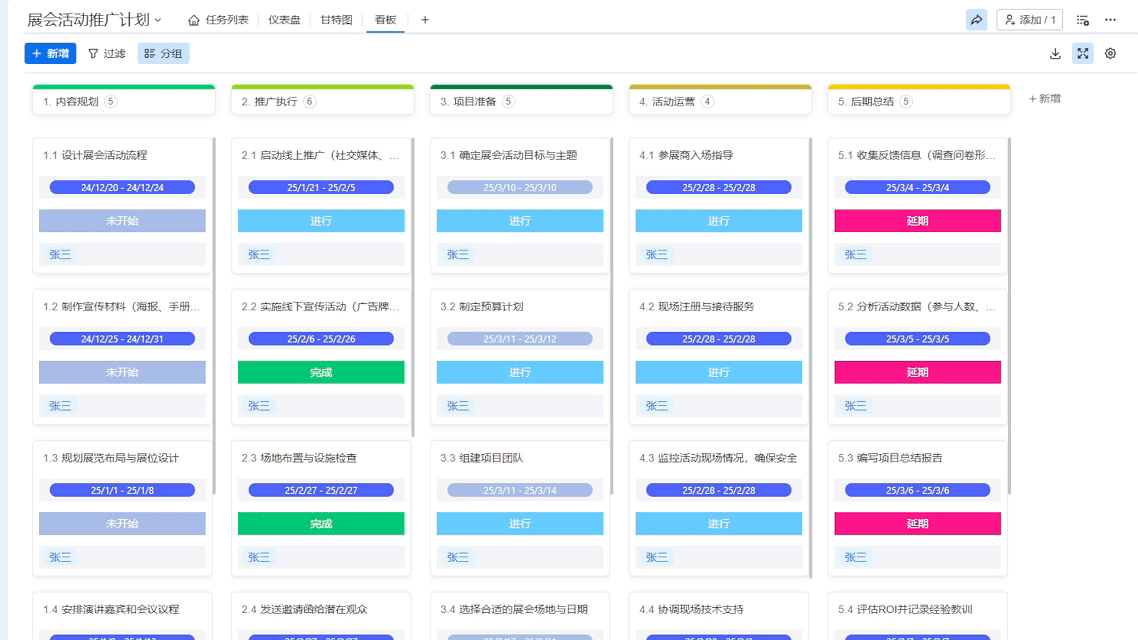Open board settings via the gear icon
1138x640 pixels.
(1110, 53)
